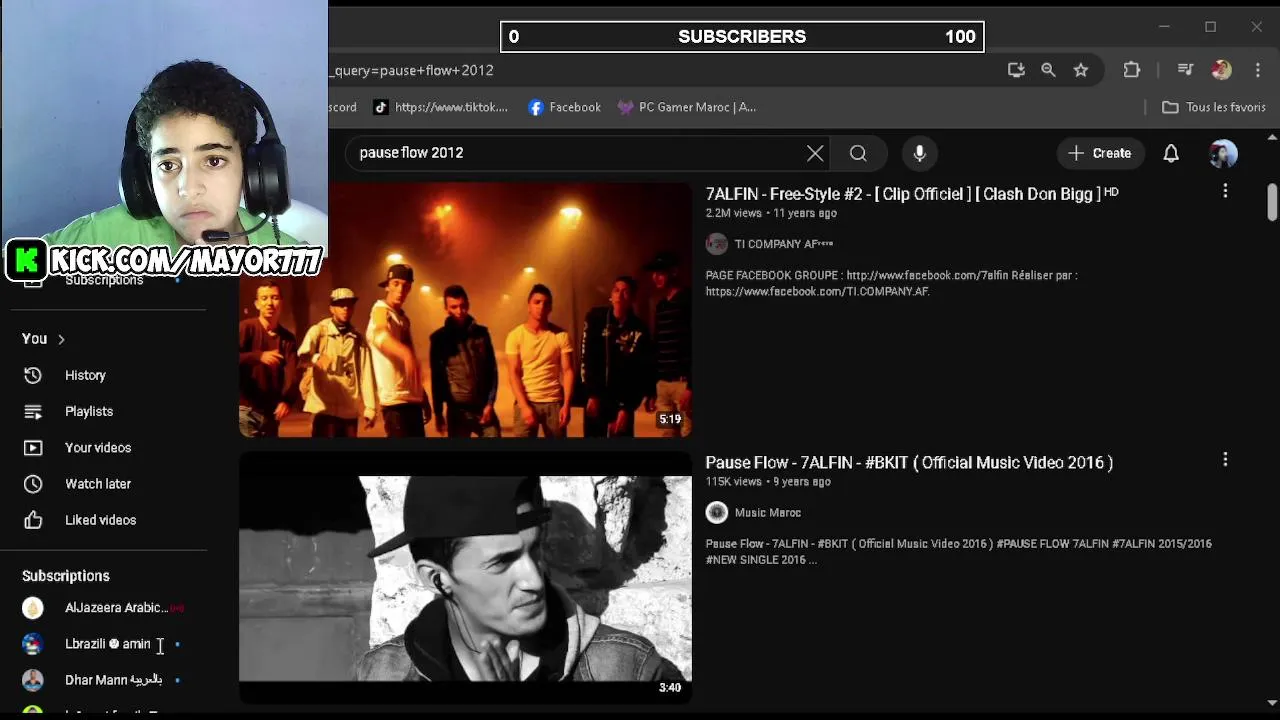Play the Pause Flow #BKIT thumbnail
The width and height of the screenshot is (1280, 720).
pyautogui.click(x=465, y=578)
